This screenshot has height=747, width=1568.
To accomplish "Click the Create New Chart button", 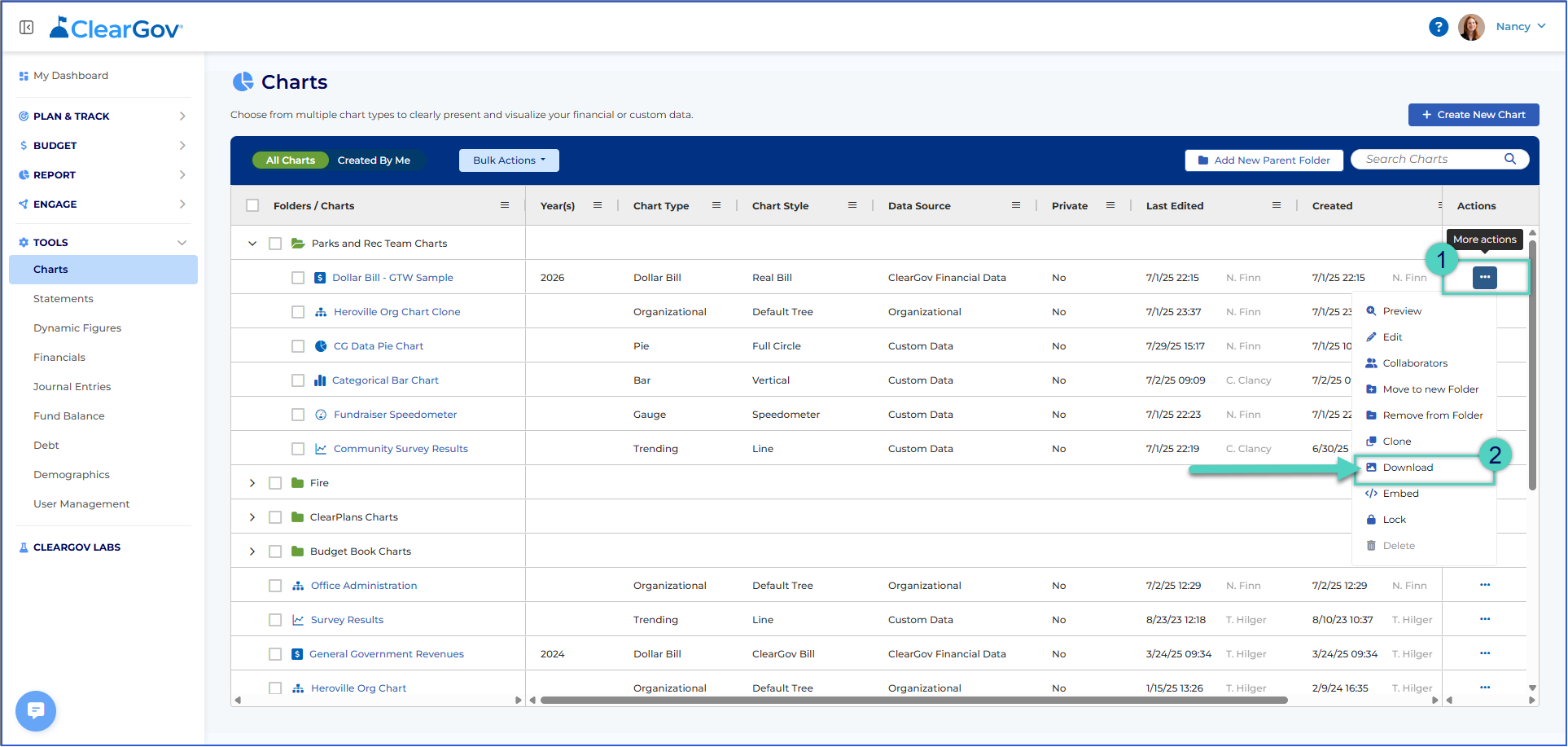I will [1474, 115].
